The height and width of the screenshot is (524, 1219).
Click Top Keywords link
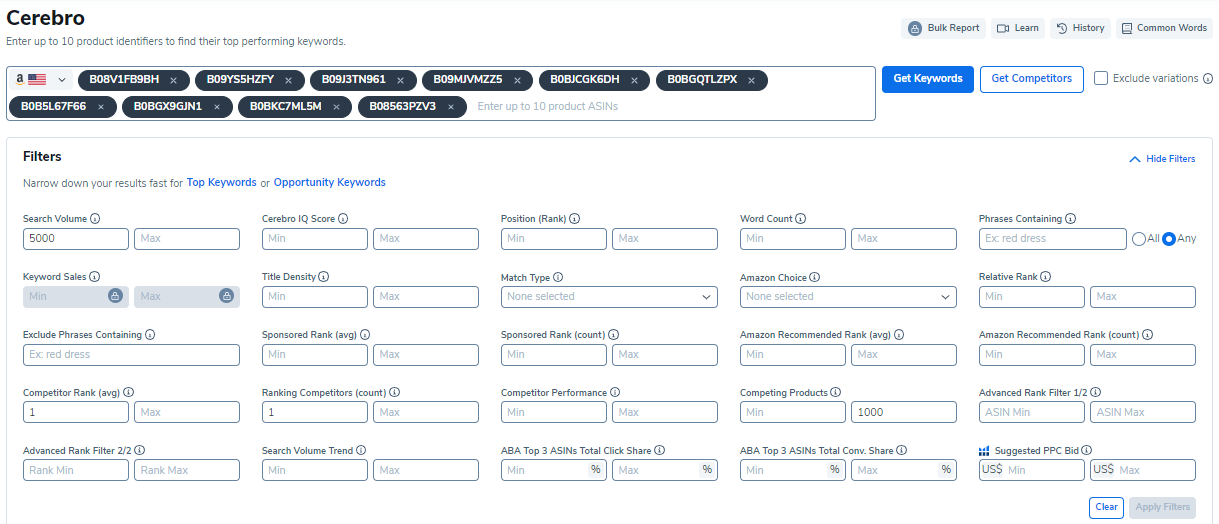(222, 183)
